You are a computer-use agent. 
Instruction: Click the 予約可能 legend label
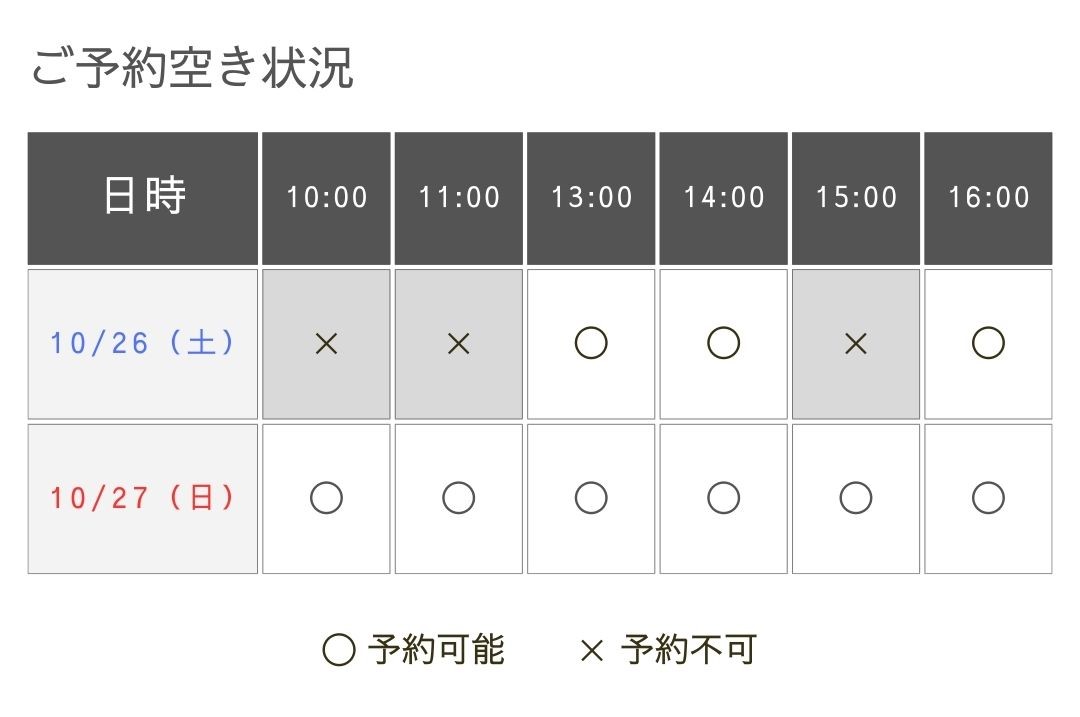point(435,650)
